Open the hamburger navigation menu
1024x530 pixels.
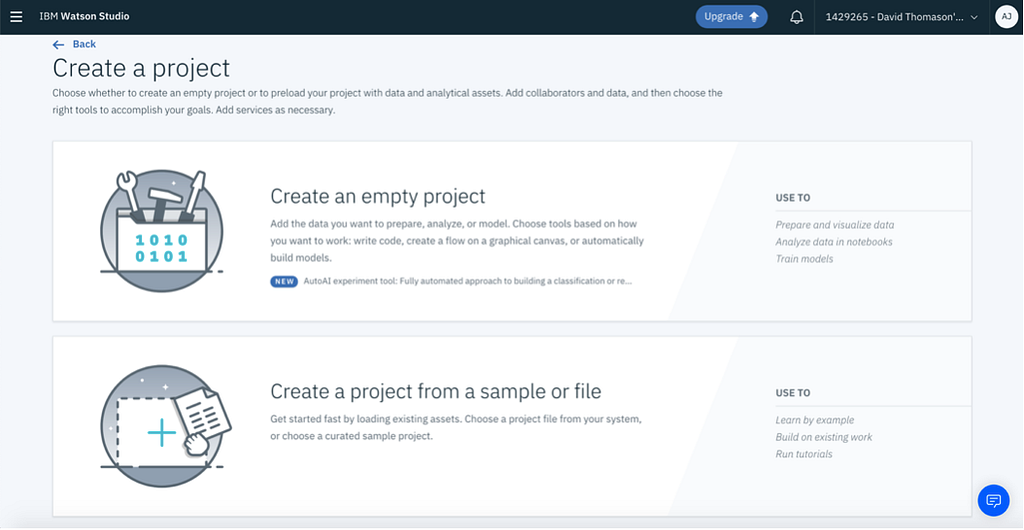pos(16,17)
